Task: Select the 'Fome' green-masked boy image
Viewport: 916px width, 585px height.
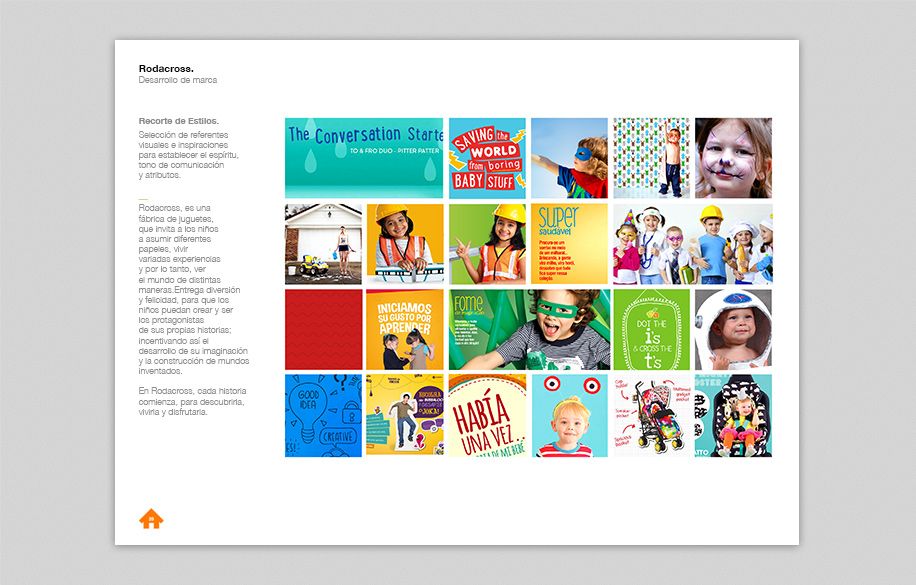Action: point(529,330)
